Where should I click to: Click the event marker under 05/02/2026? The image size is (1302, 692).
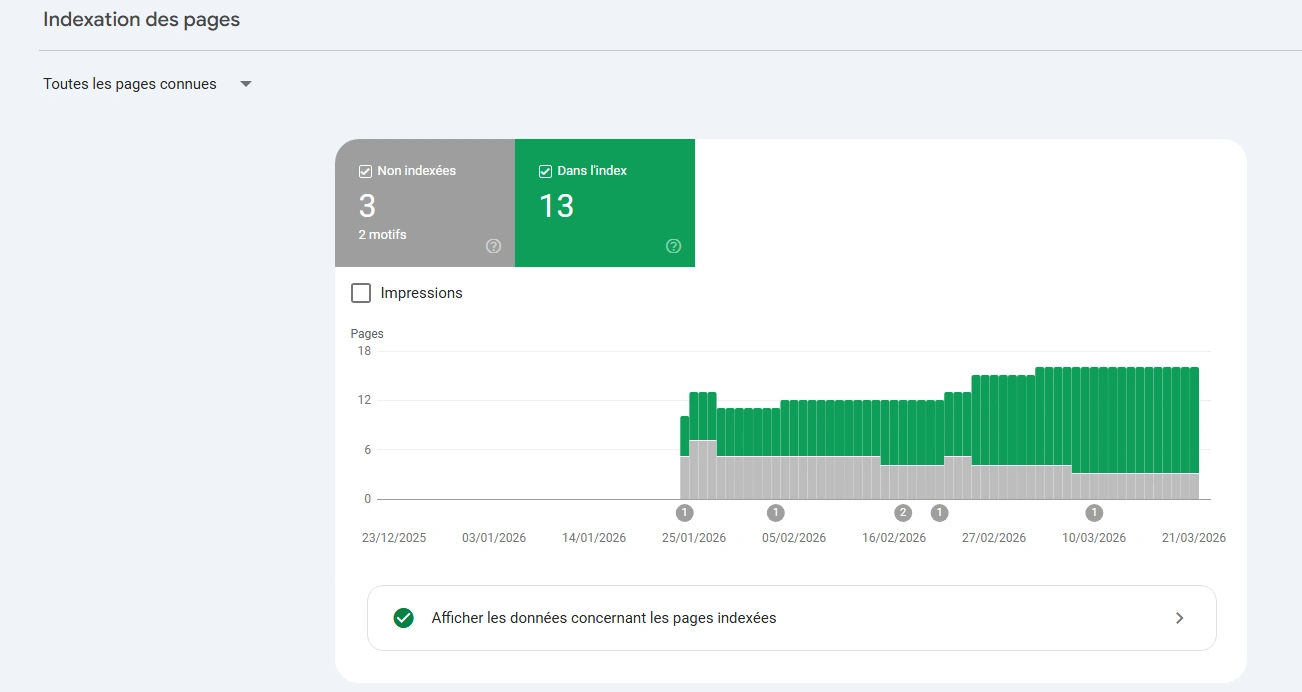[x=775, y=513]
